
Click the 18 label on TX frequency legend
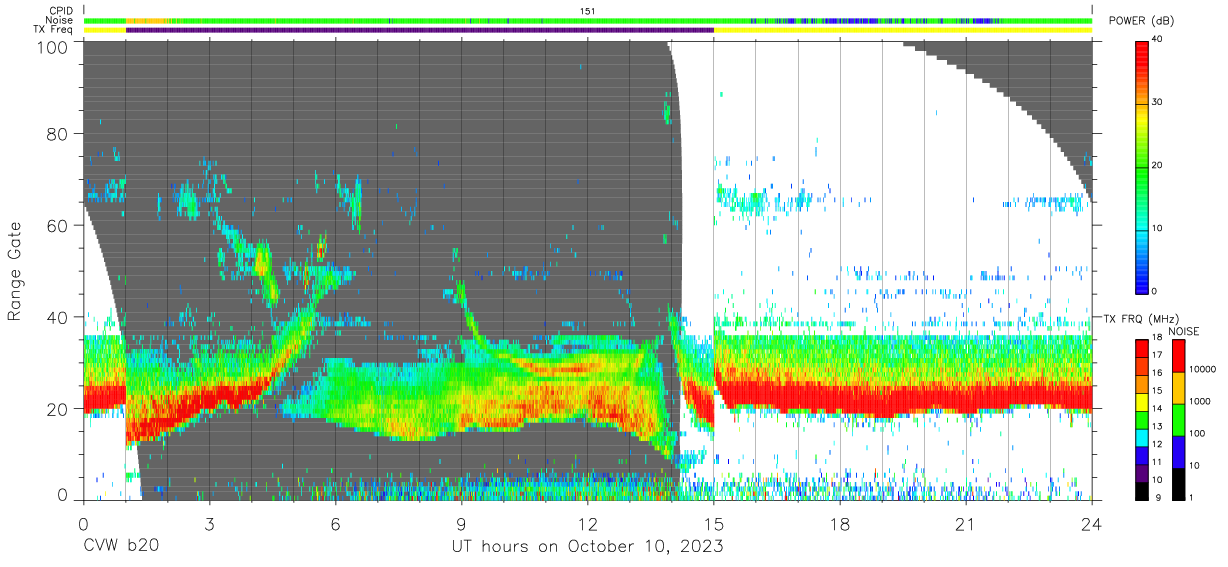click(1159, 339)
